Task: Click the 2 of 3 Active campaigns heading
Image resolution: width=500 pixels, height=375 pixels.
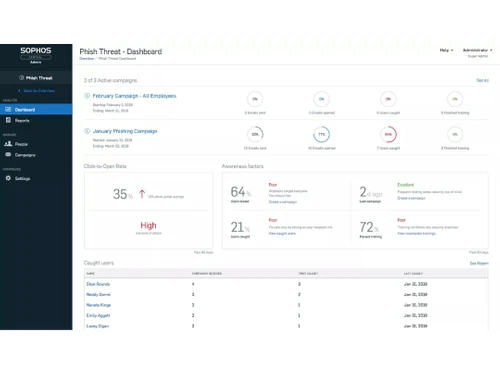Action: pyautogui.click(x=110, y=80)
